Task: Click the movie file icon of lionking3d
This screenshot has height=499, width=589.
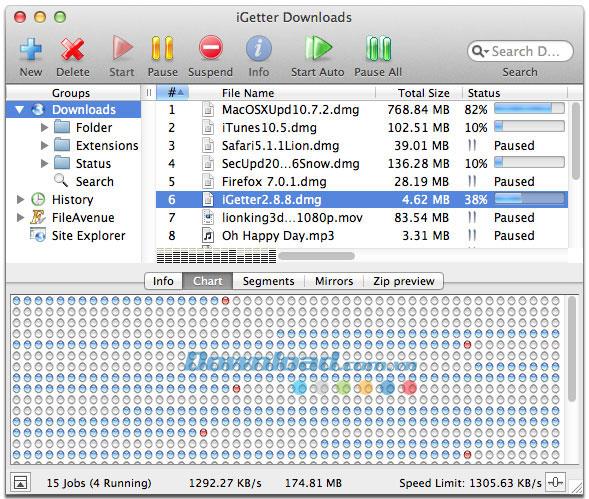Action: pyautogui.click(x=208, y=218)
